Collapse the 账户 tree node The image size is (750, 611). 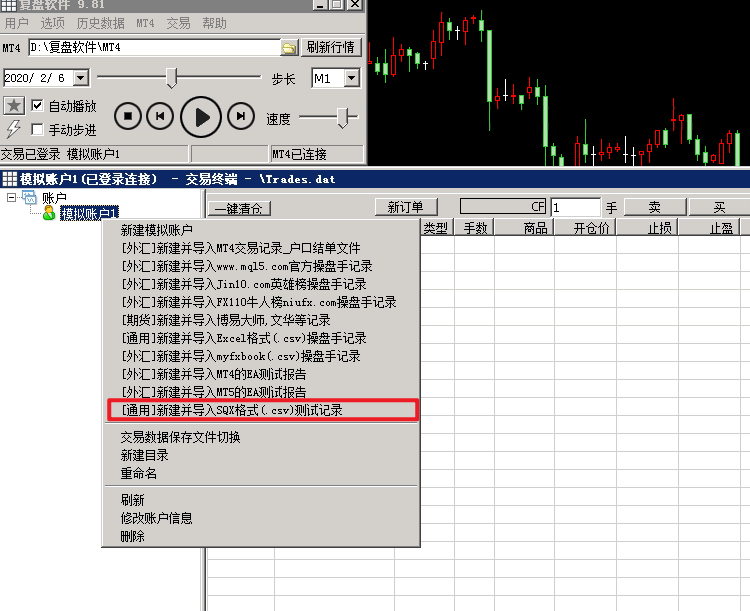(12, 198)
